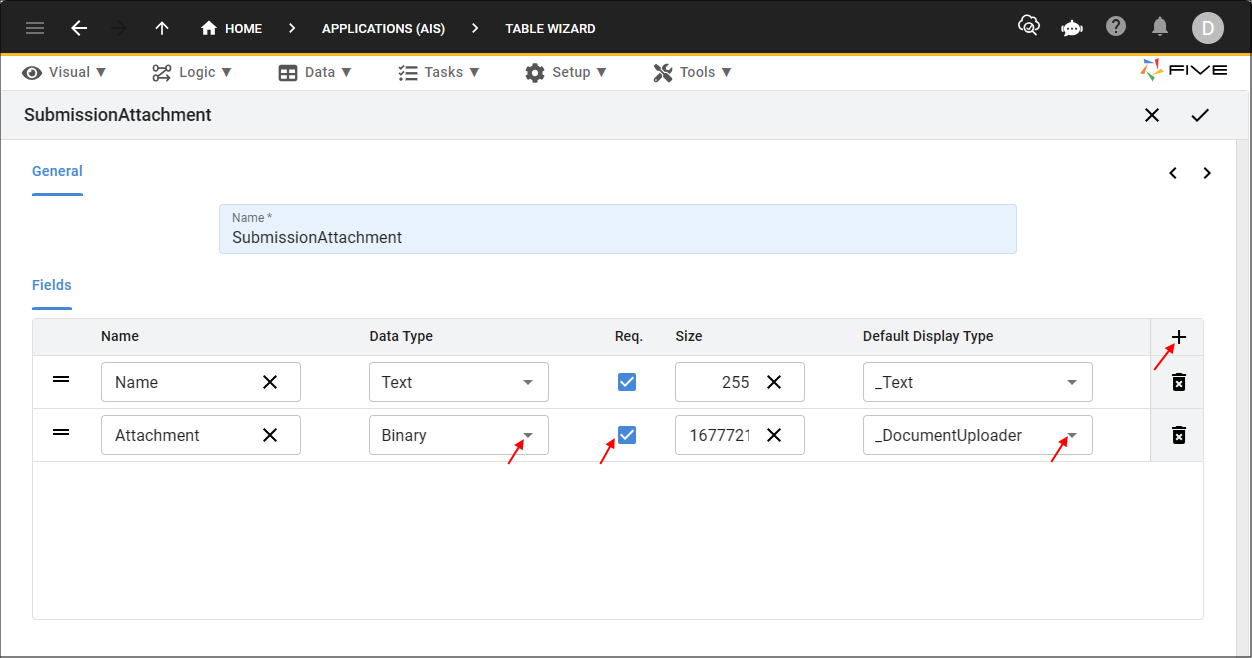Uncheck Required for the Name field
Image resolution: width=1252 pixels, height=658 pixels.
click(x=626, y=381)
